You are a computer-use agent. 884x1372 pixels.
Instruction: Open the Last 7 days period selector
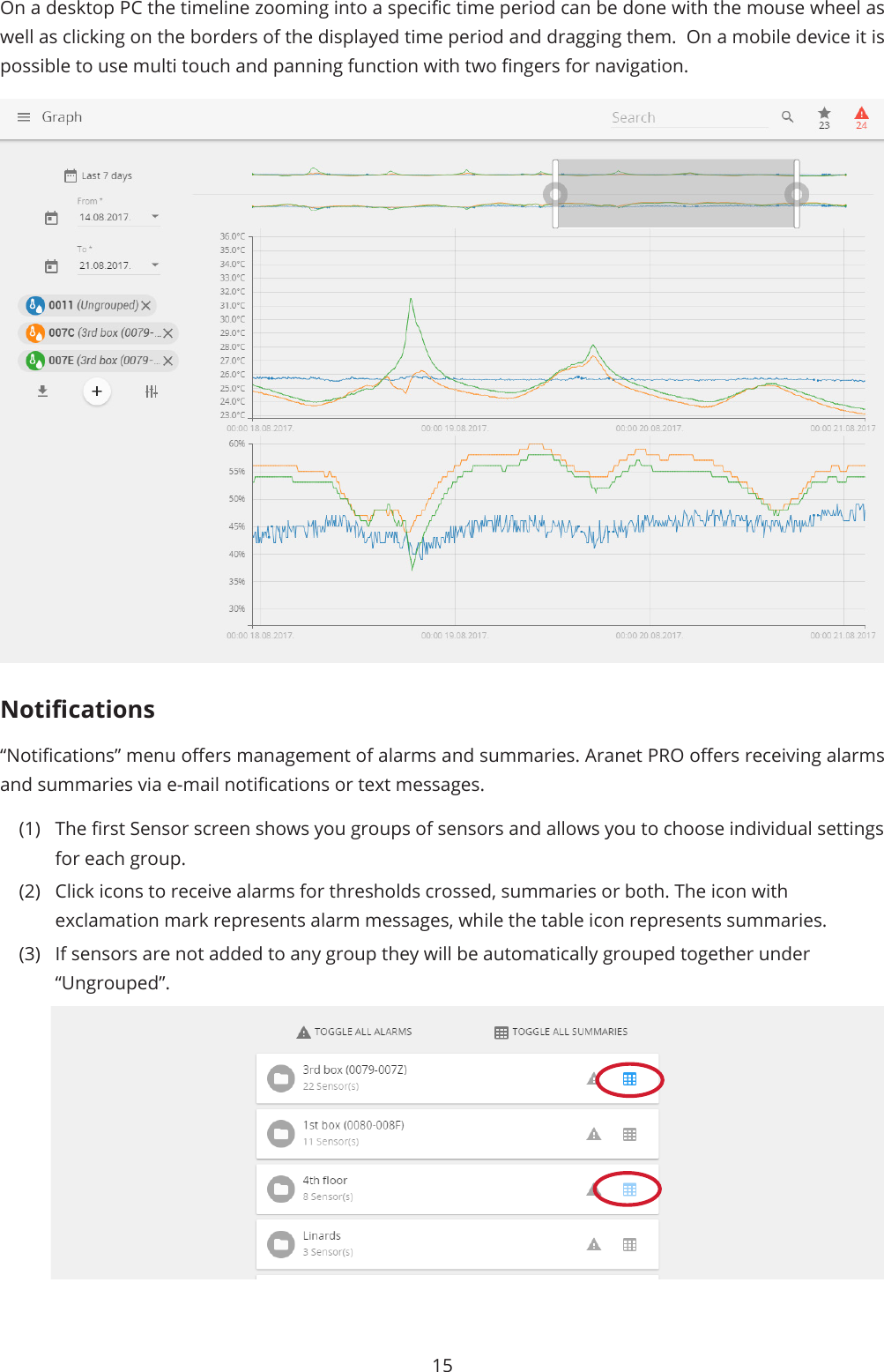[x=98, y=175]
